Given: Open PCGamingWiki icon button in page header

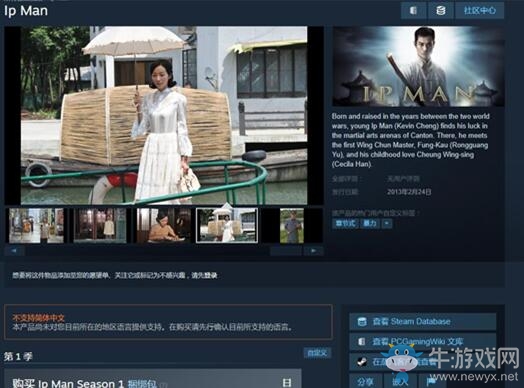Looking at the screenshot, I should (413, 10).
